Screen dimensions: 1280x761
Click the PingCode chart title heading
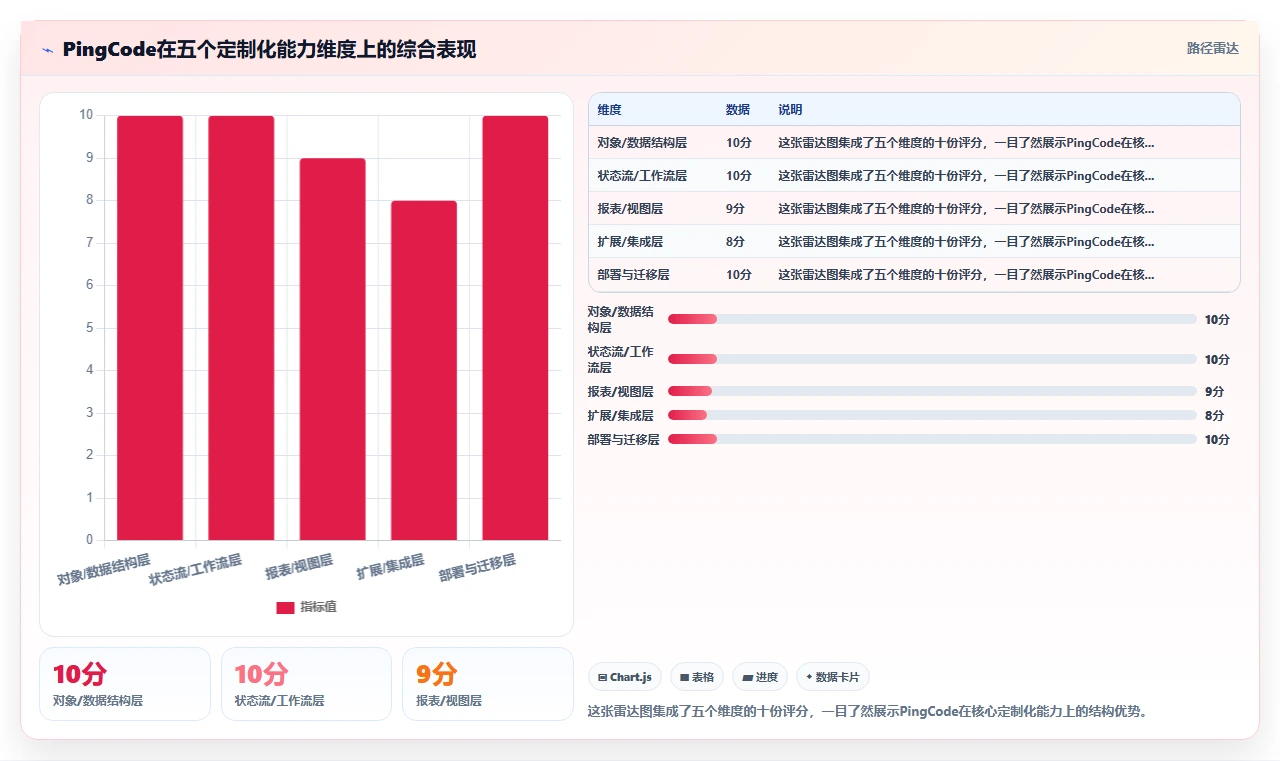coord(269,49)
